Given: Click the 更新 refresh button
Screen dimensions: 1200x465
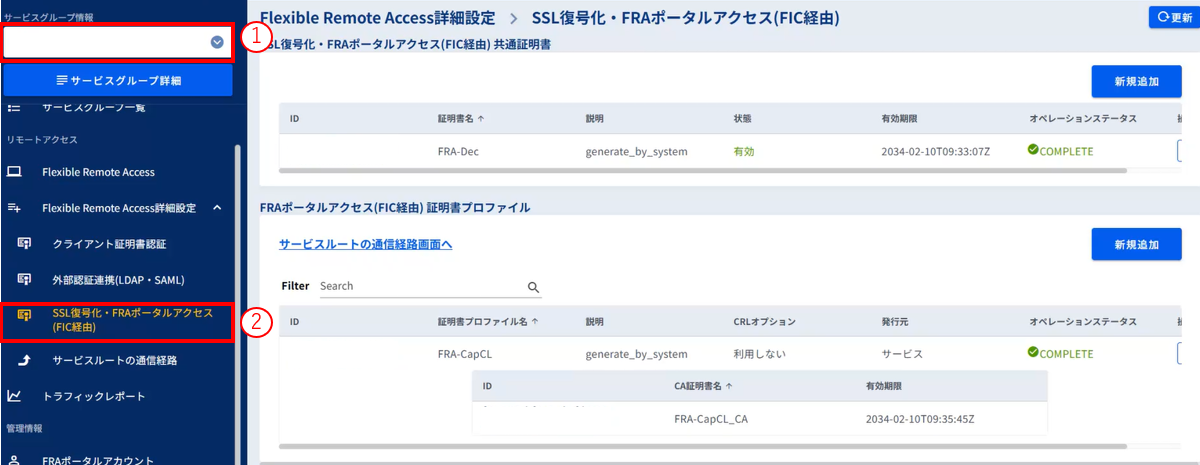Looking at the screenshot, I should pyautogui.click(x=1173, y=17).
